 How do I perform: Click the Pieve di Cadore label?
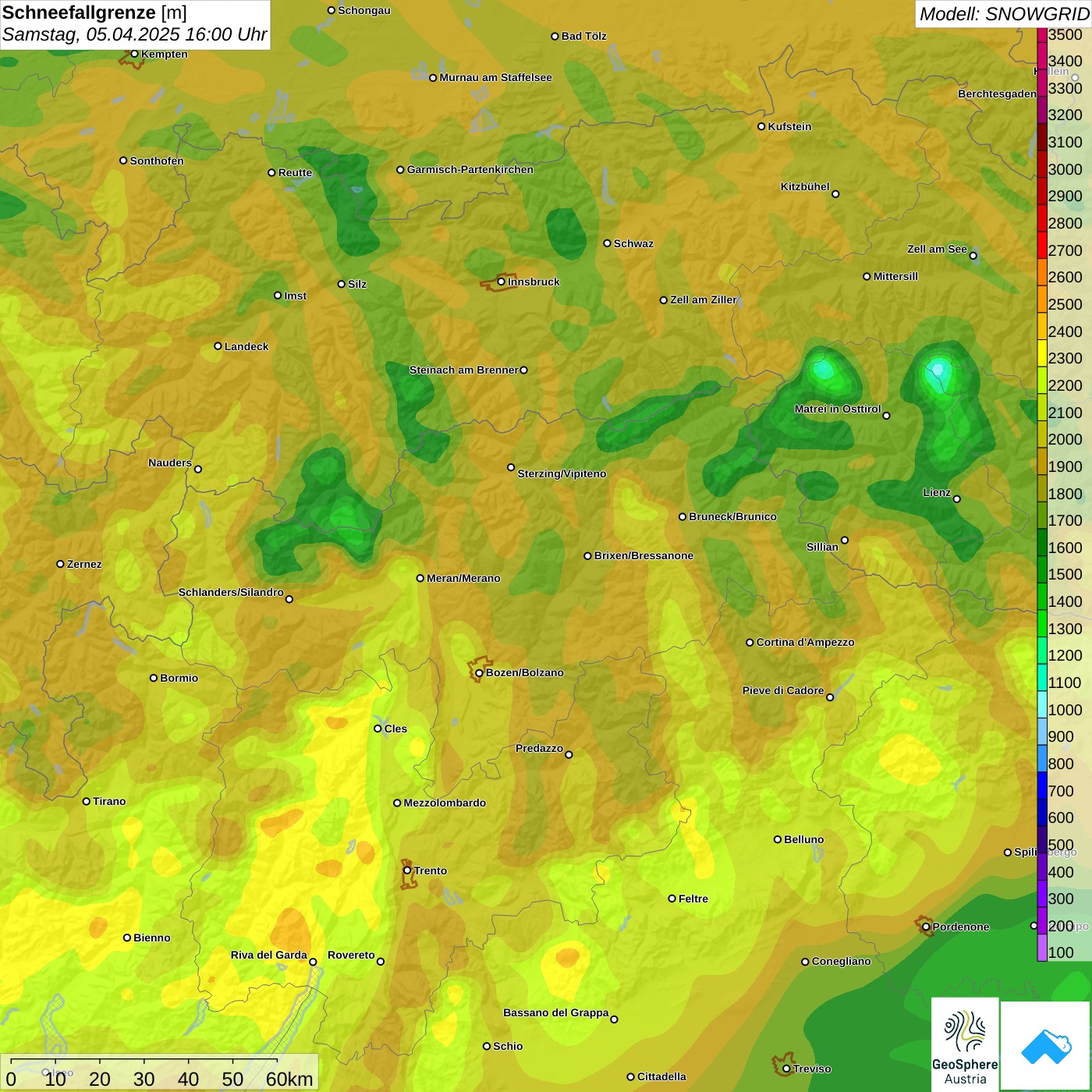[x=783, y=690]
